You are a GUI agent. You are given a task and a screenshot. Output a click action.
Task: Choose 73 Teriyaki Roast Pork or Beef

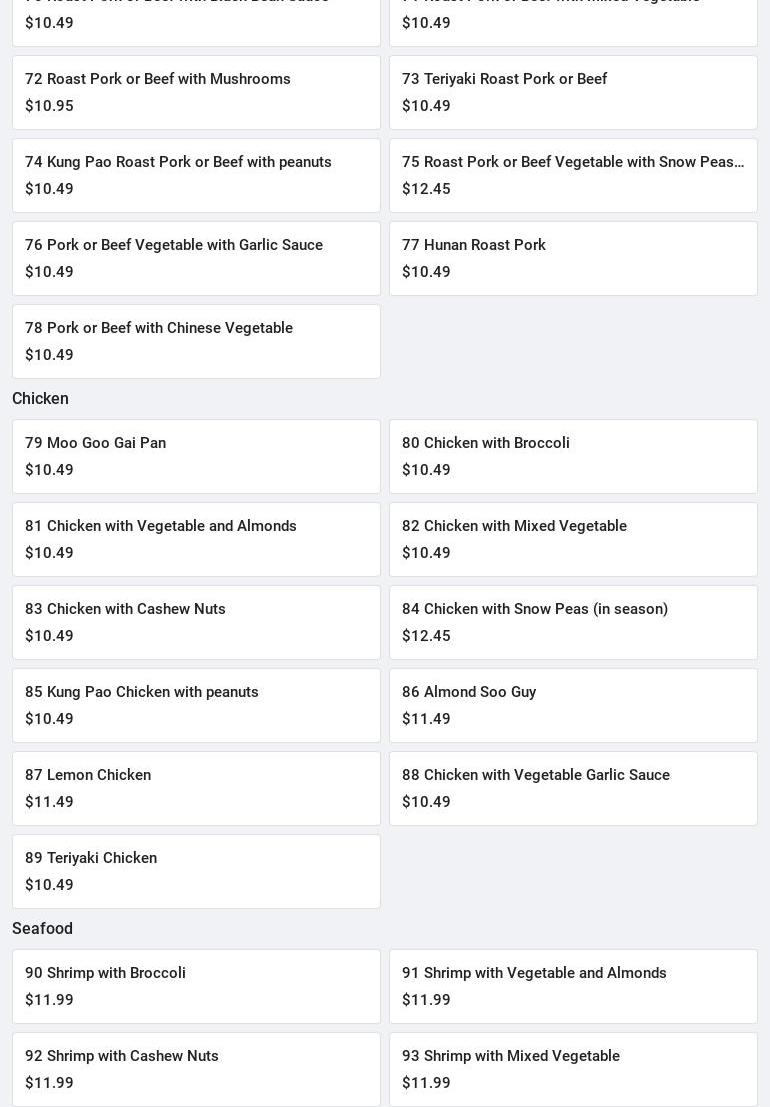pyautogui.click(x=573, y=92)
